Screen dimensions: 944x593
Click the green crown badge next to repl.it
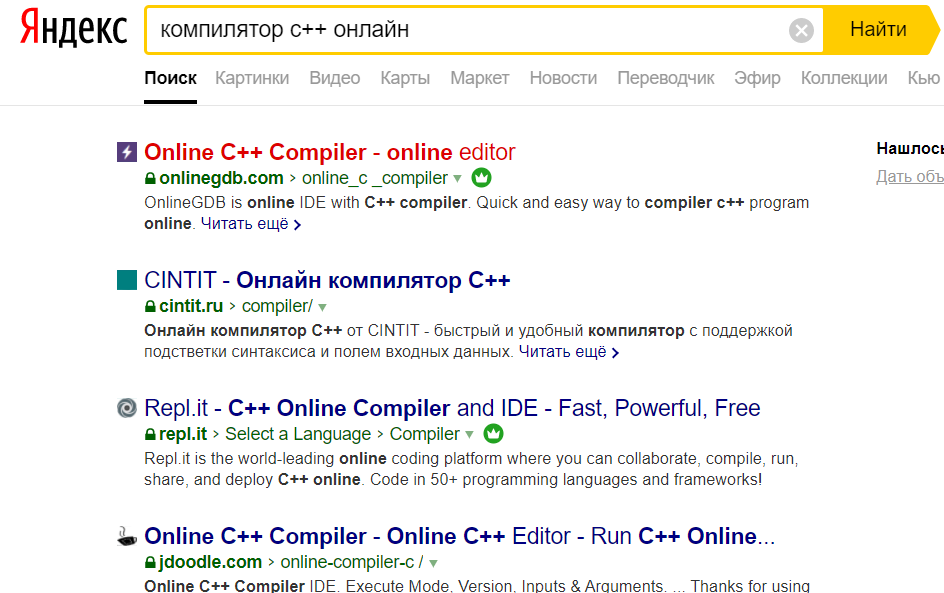click(493, 433)
